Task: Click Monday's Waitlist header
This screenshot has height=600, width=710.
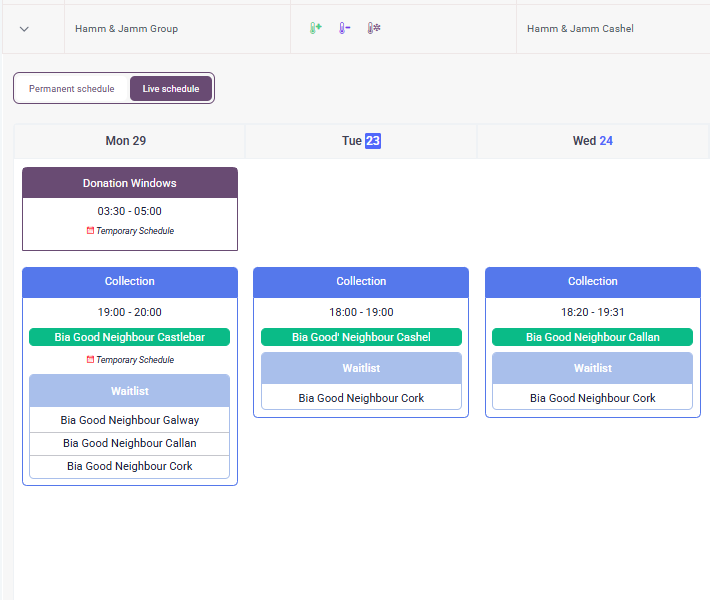Action: tap(130, 391)
